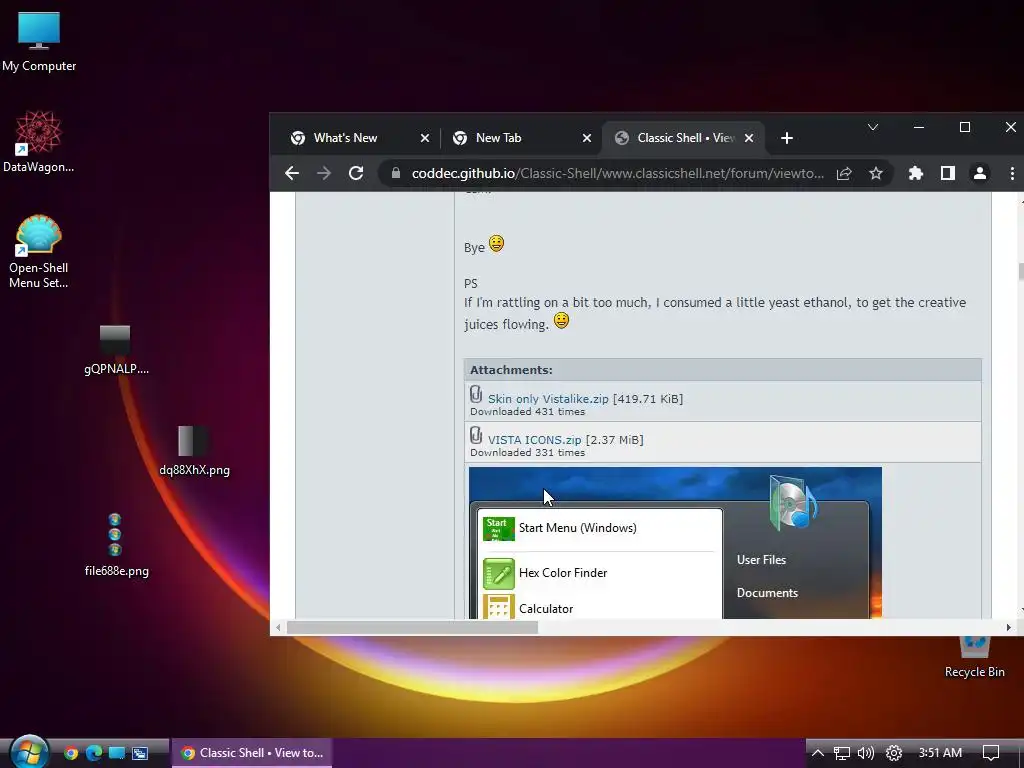Open Chrome three-dot menu

[1012, 173]
